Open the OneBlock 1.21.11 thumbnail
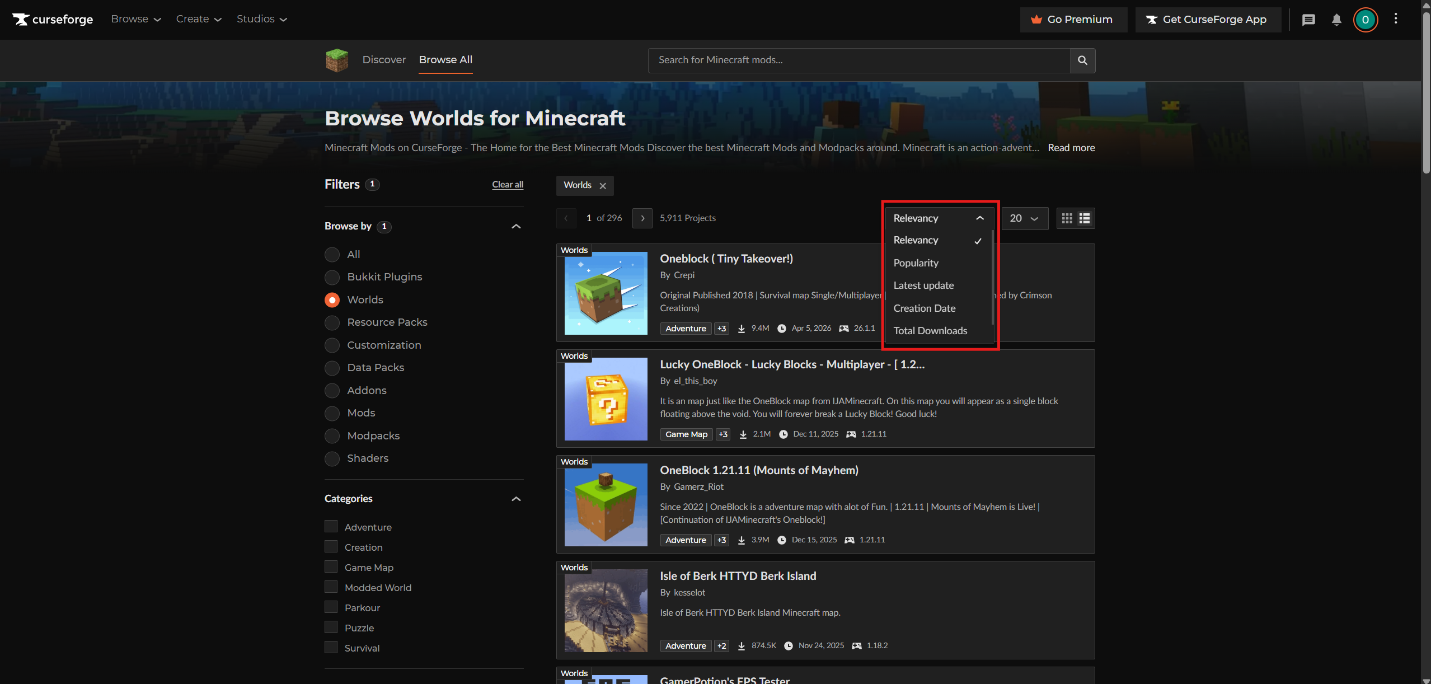 point(606,505)
